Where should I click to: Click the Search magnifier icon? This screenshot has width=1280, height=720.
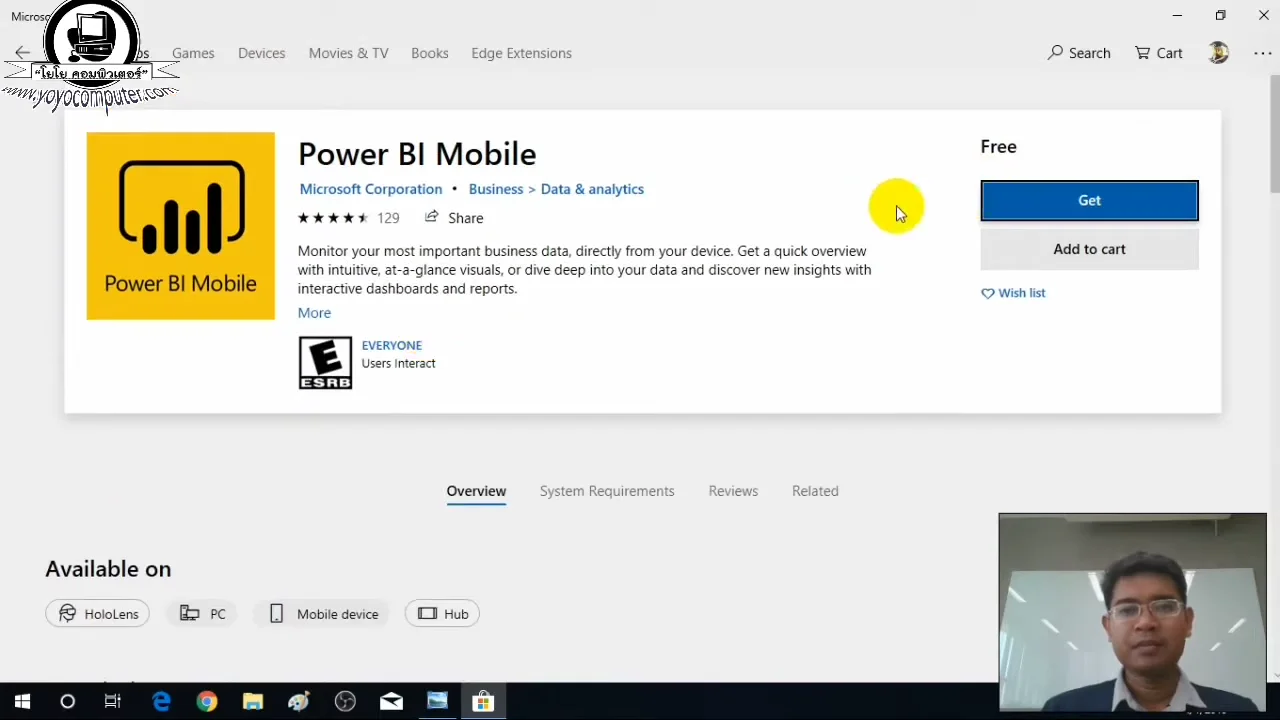[x=1056, y=53]
